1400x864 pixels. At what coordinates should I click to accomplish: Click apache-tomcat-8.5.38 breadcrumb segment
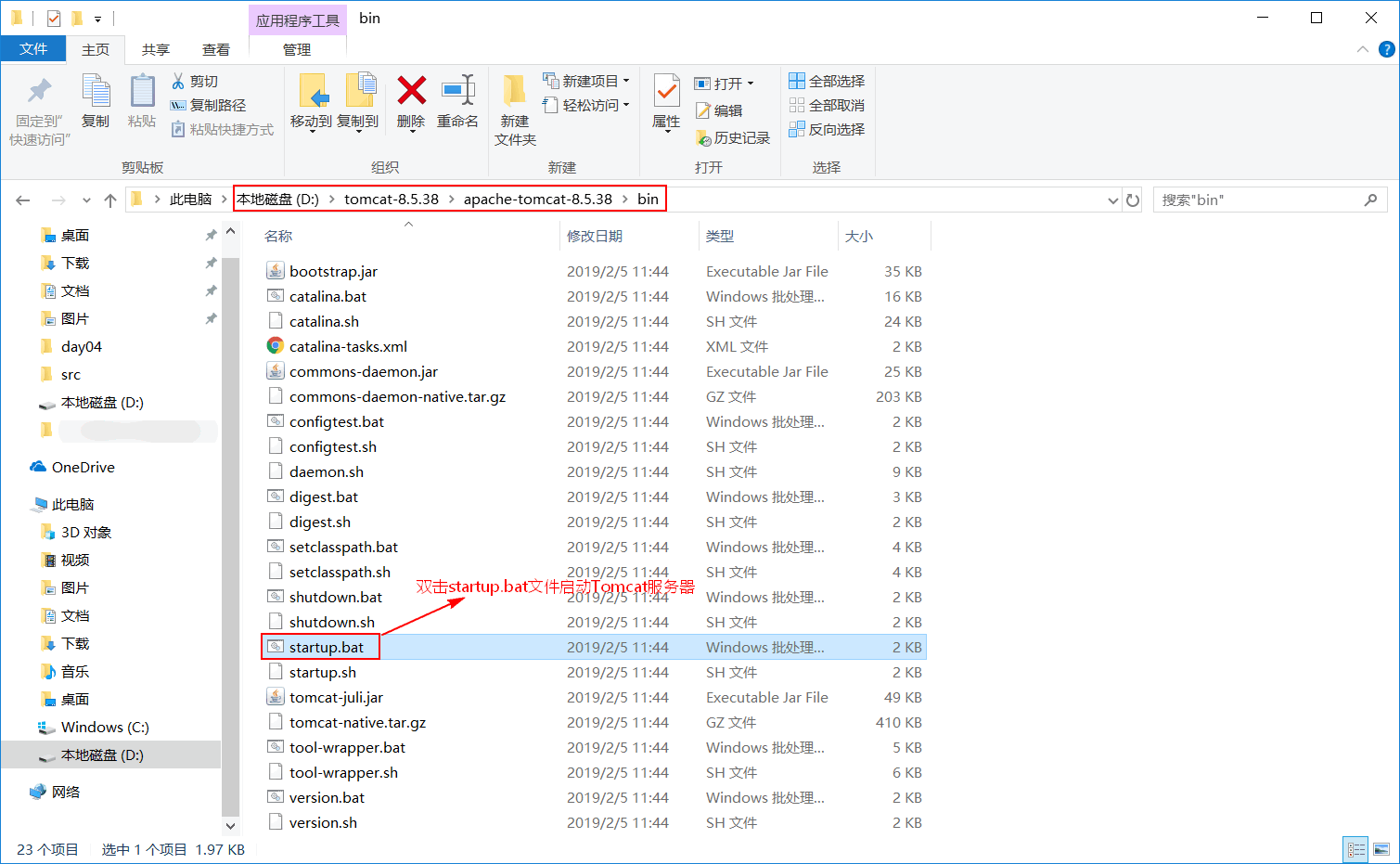(x=538, y=200)
